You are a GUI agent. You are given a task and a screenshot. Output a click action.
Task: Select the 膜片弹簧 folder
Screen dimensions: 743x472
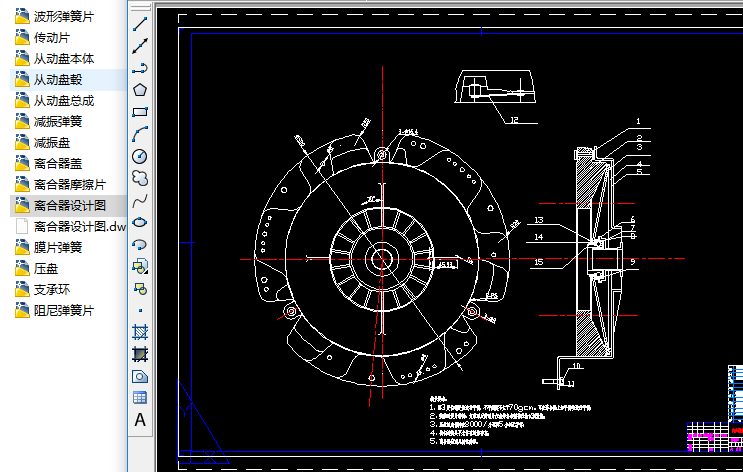[x=49, y=247]
